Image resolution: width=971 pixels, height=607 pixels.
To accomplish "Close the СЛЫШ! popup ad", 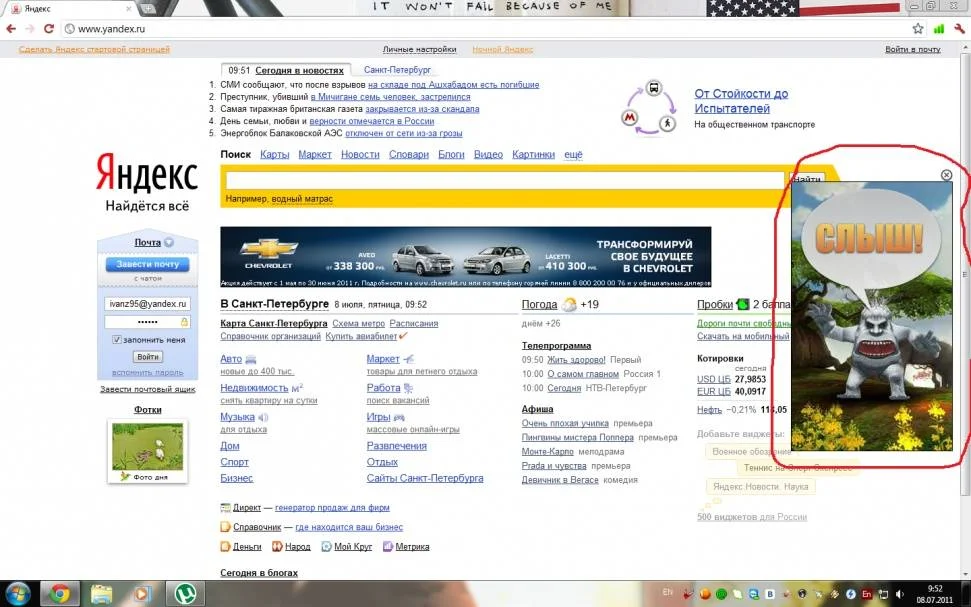I will 946,175.
